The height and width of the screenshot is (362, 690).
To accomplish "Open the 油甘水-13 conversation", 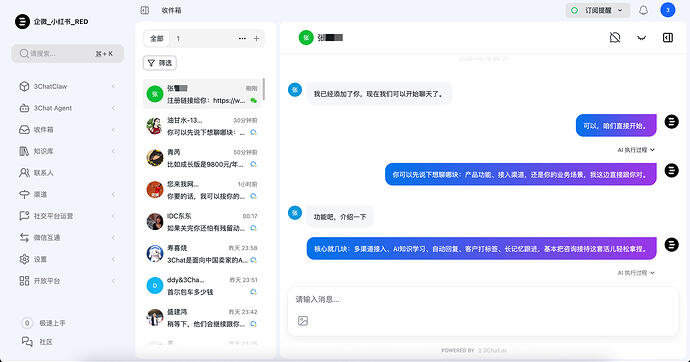I will coord(202,126).
